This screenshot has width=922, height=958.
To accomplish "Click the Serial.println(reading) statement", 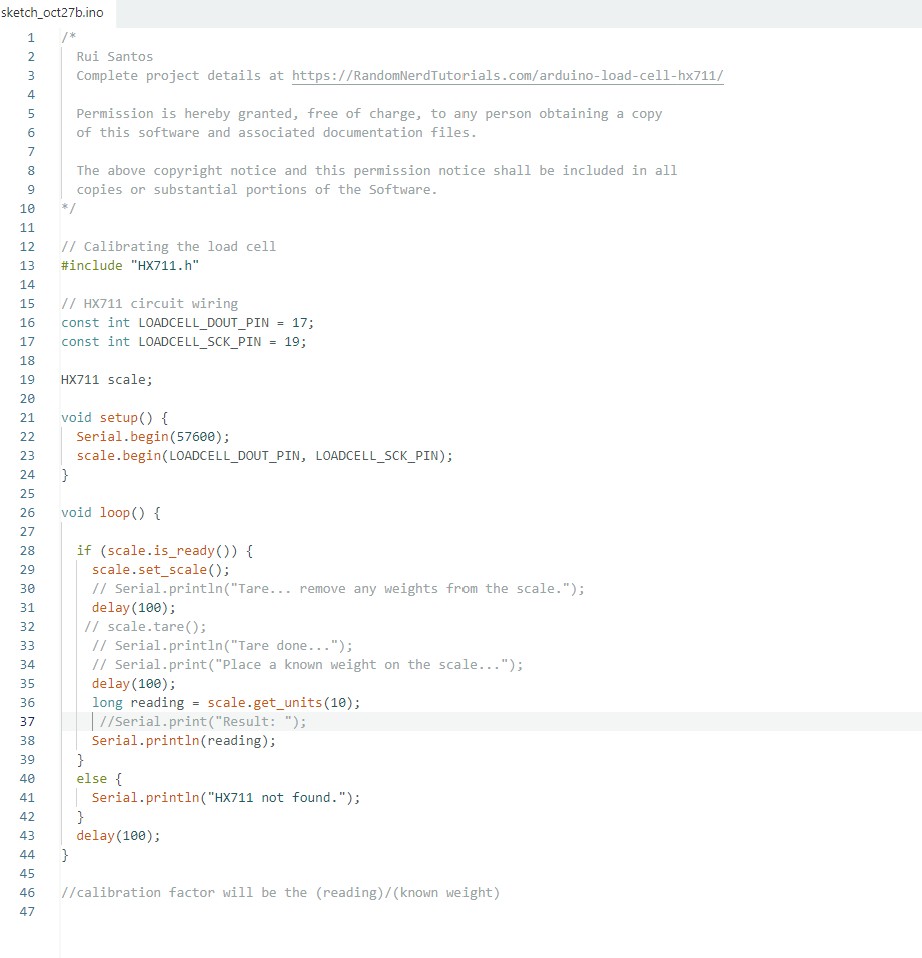I will coord(183,740).
